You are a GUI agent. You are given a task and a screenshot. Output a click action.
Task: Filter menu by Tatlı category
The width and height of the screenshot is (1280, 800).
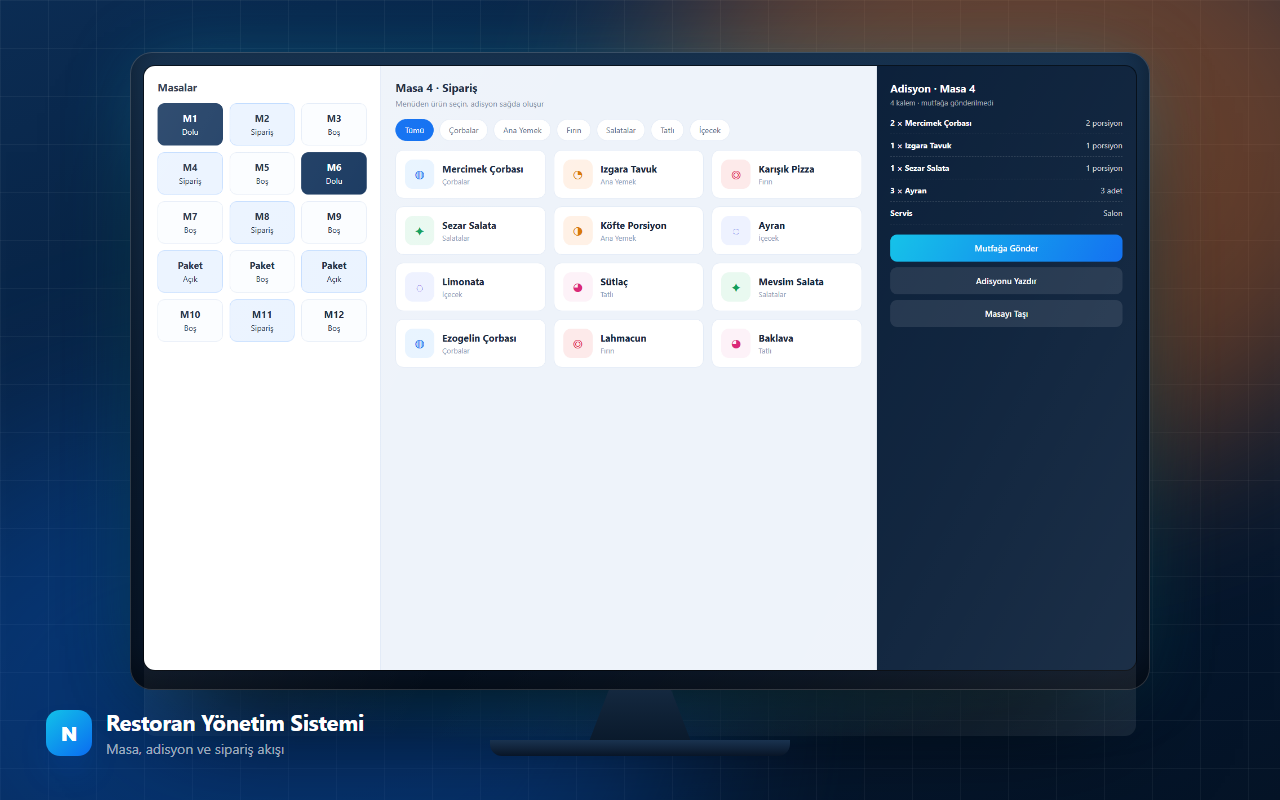[667, 130]
